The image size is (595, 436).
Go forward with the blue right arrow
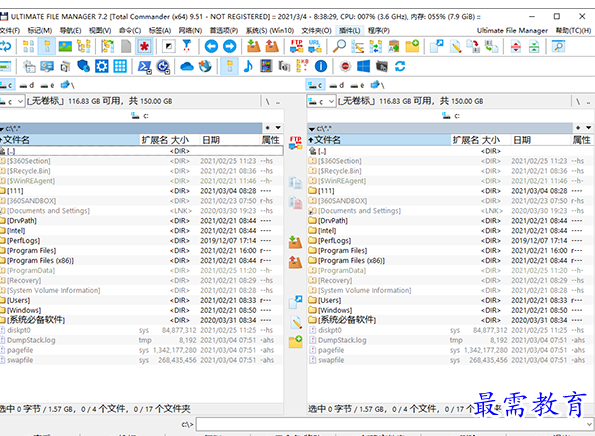tap(230, 46)
